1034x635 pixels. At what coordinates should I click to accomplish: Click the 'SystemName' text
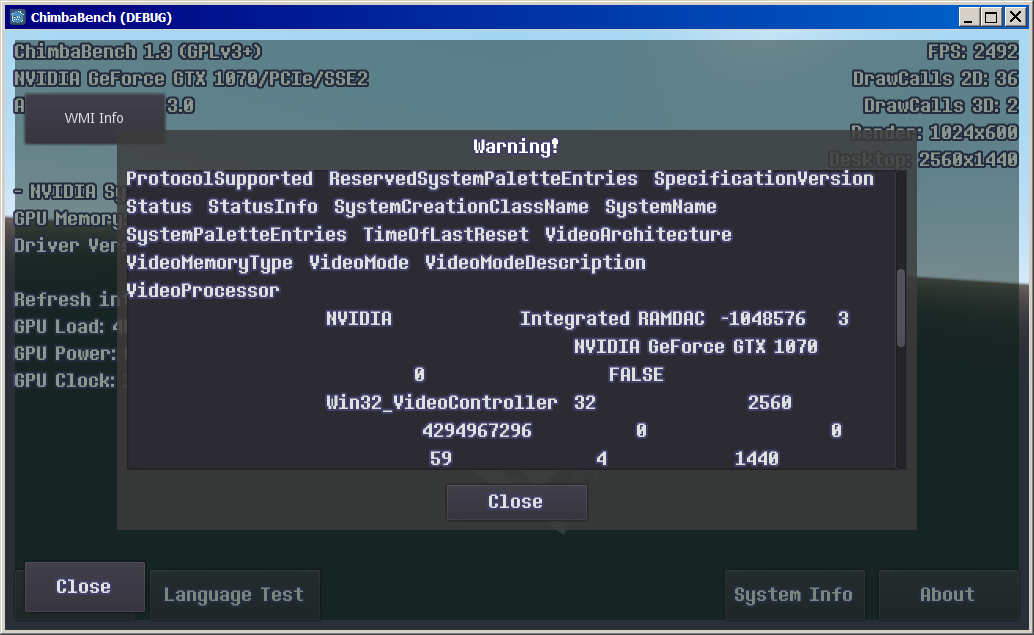(x=661, y=207)
